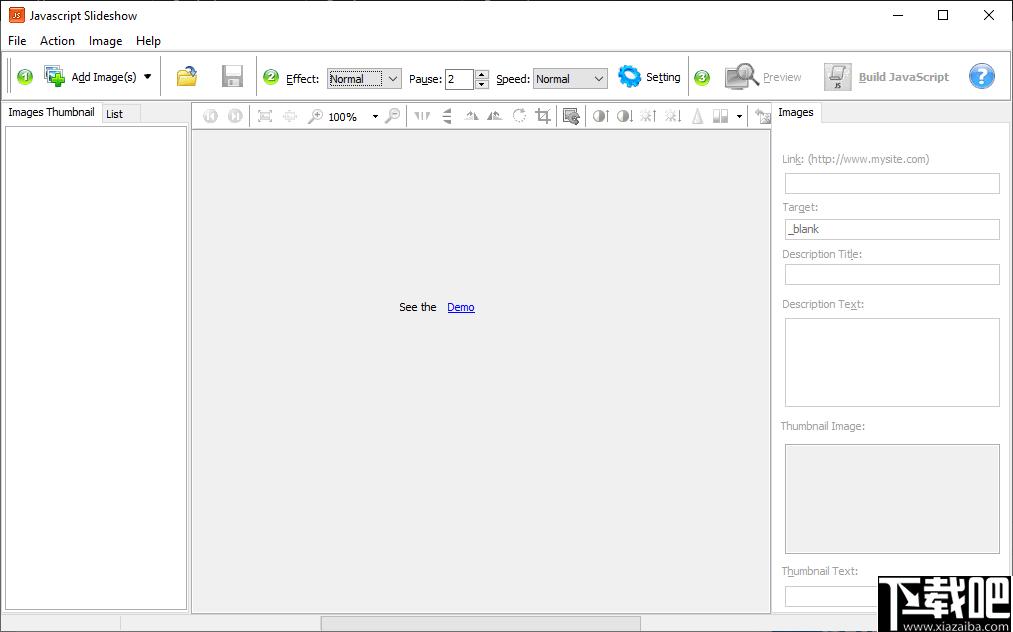The width and height of the screenshot is (1013, 632).
Task: Open the 100% zoom level dropdown
Action: [375, 117]
